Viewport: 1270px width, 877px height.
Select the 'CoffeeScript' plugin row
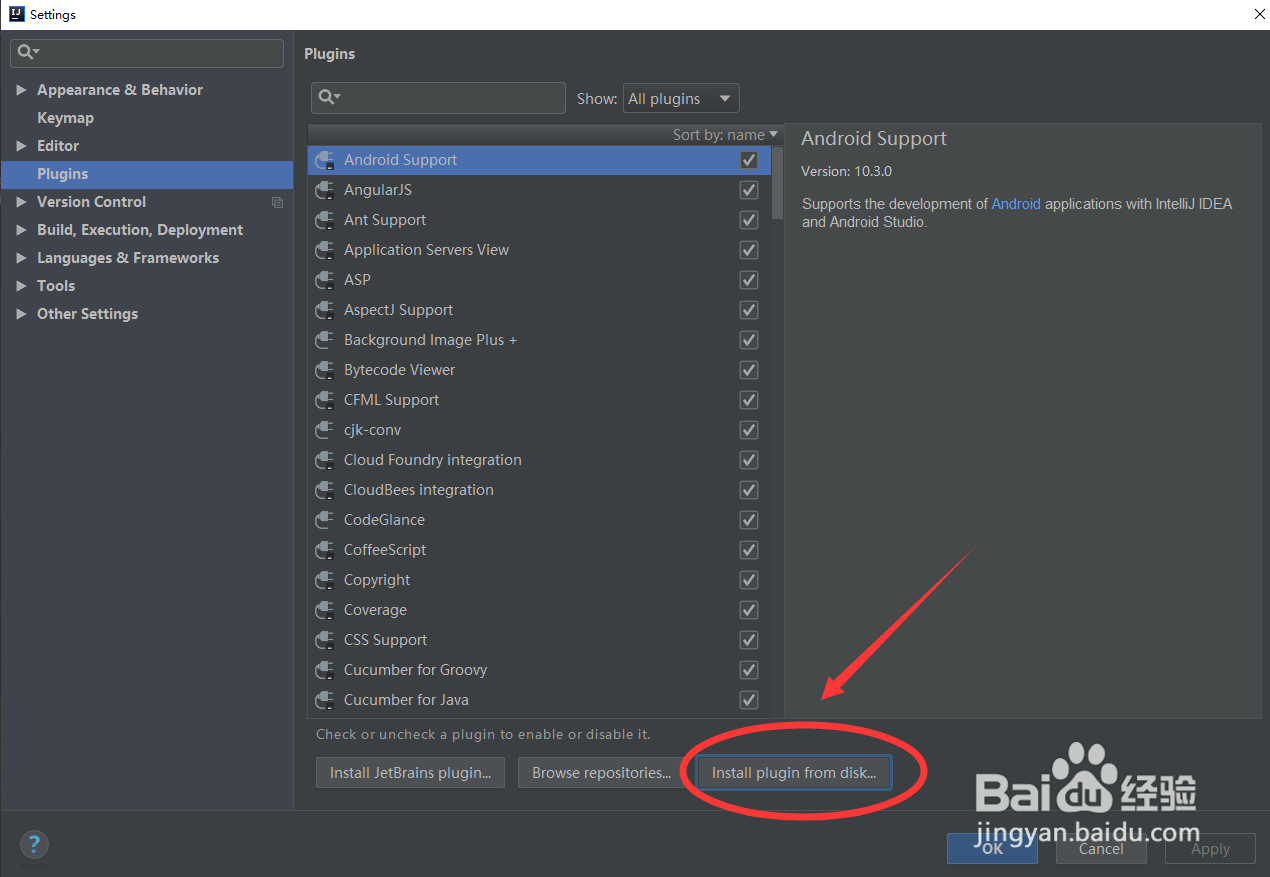(x=540, y=550)
